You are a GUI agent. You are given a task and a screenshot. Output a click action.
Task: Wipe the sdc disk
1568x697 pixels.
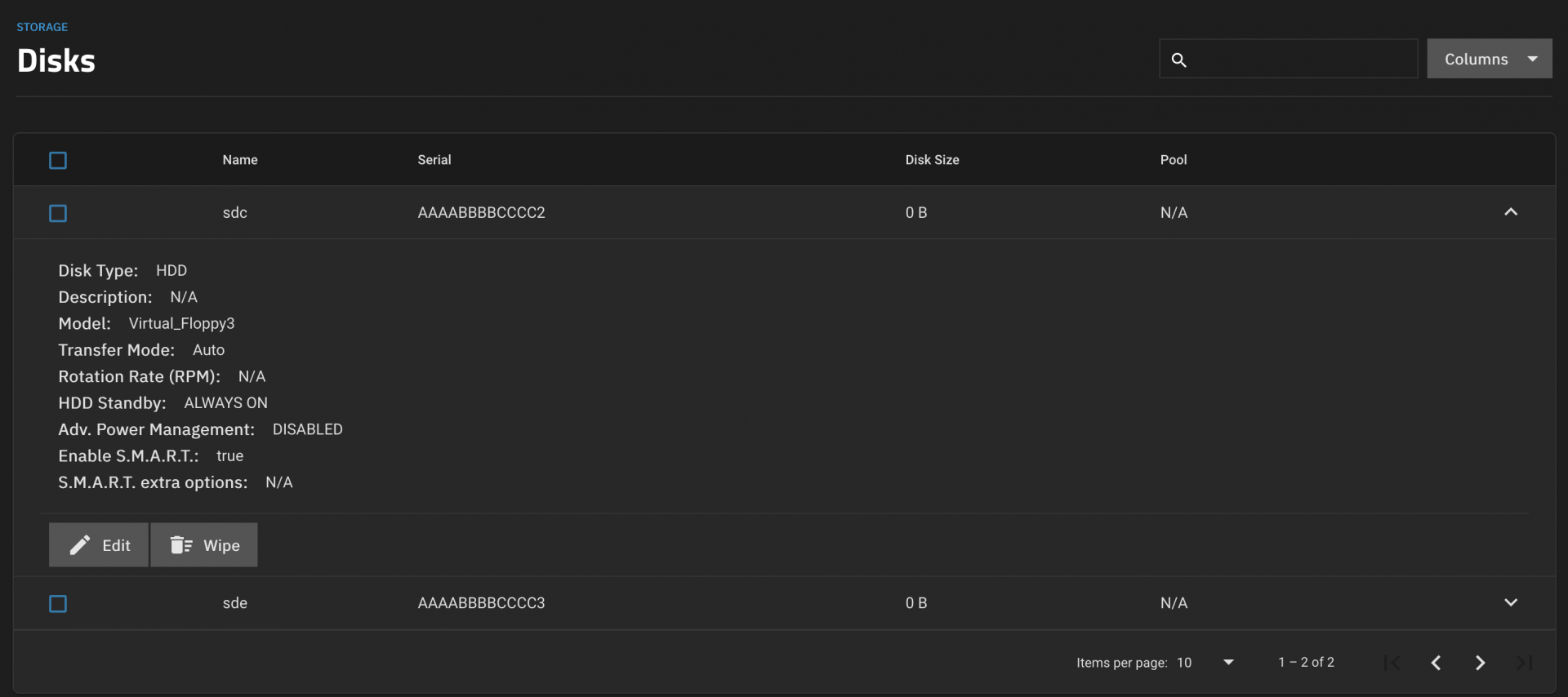[x=204, y=545]
